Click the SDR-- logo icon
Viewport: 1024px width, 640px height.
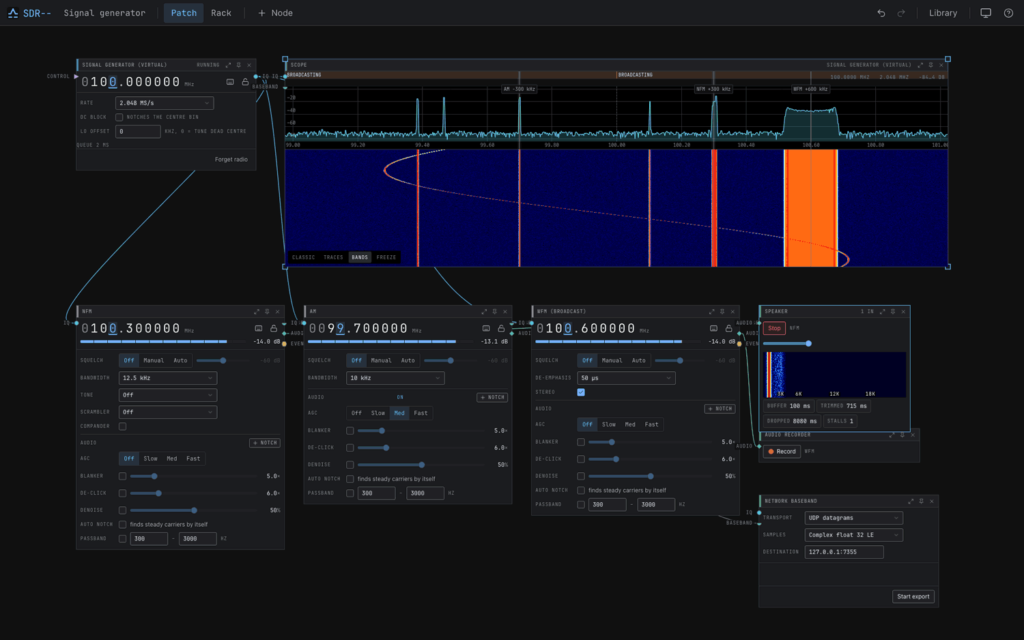click(12, 13)
